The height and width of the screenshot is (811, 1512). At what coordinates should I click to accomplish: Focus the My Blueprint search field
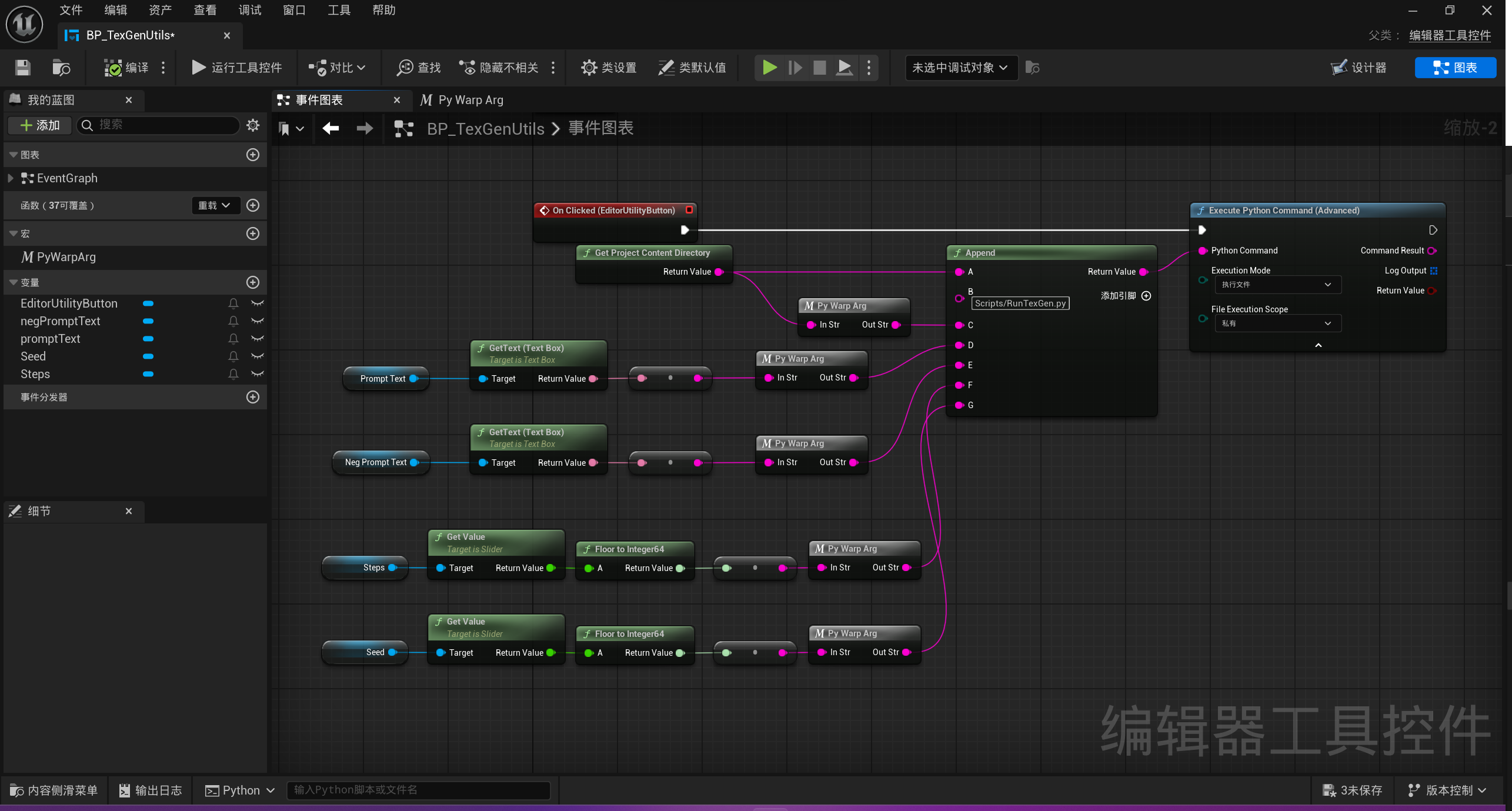[159, 125]
